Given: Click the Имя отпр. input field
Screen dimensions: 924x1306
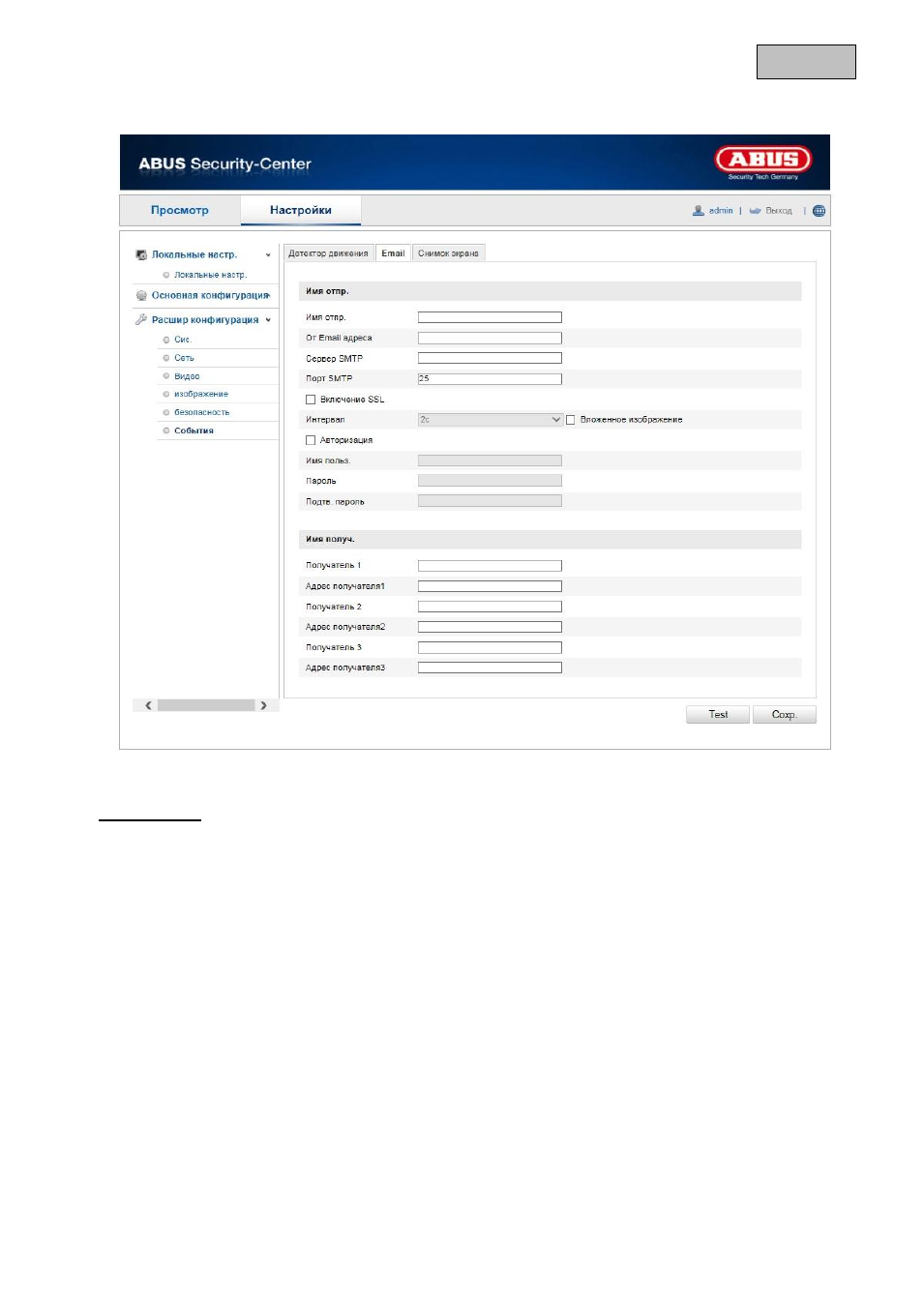Looking at the screenshot, I should pos(490,317).
